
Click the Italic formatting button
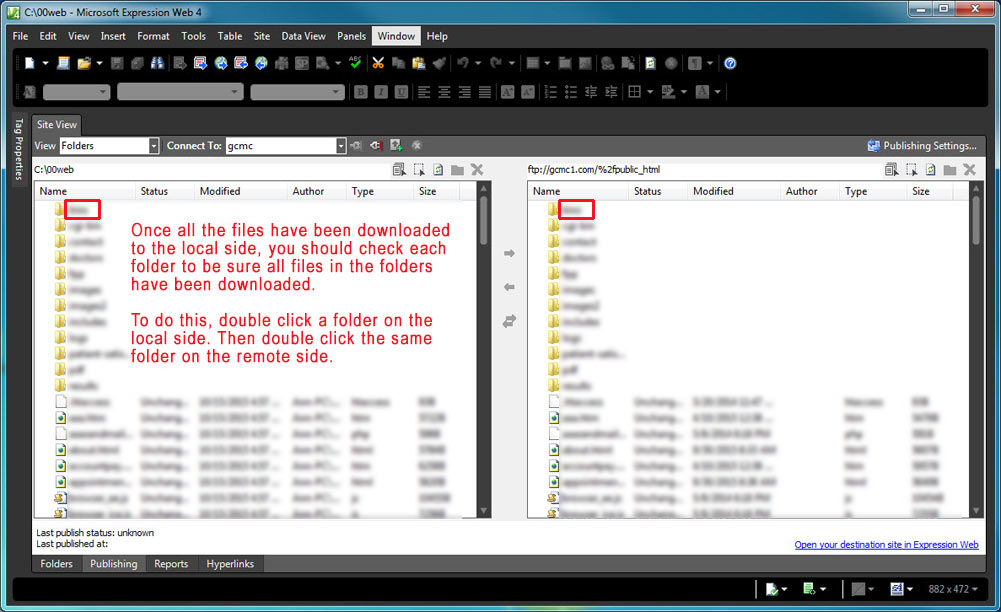click(381, 92)
